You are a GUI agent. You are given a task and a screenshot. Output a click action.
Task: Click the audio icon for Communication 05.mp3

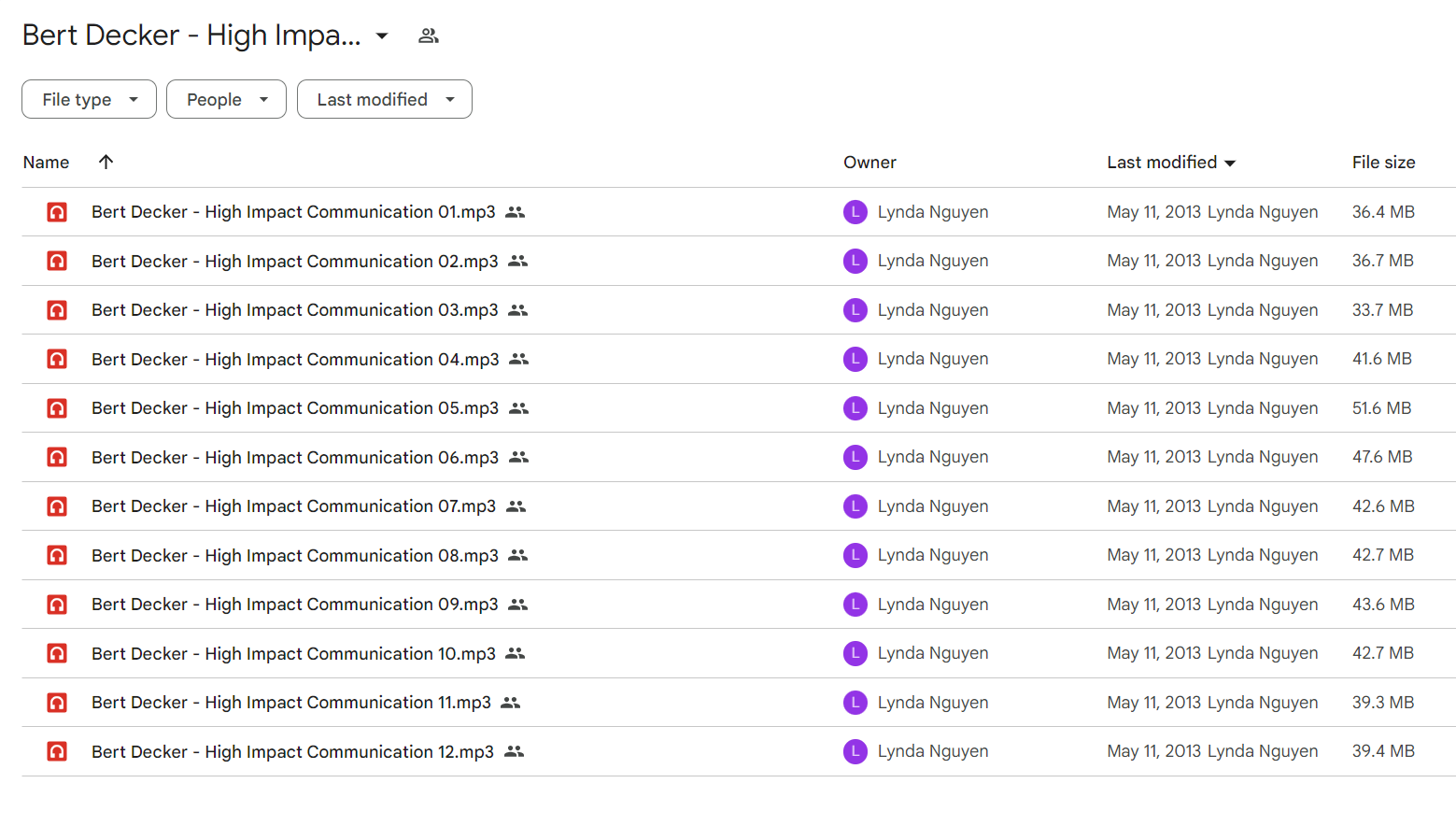click(57, 408)
